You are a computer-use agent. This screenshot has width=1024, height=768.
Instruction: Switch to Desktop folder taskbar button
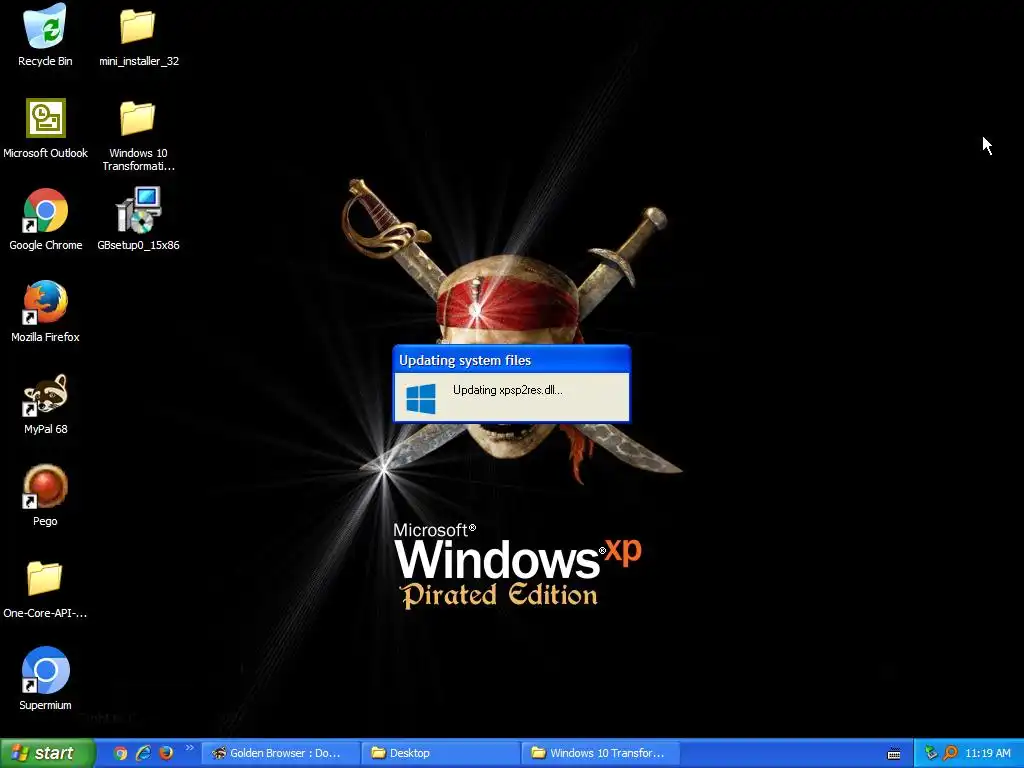coord(441,753)
